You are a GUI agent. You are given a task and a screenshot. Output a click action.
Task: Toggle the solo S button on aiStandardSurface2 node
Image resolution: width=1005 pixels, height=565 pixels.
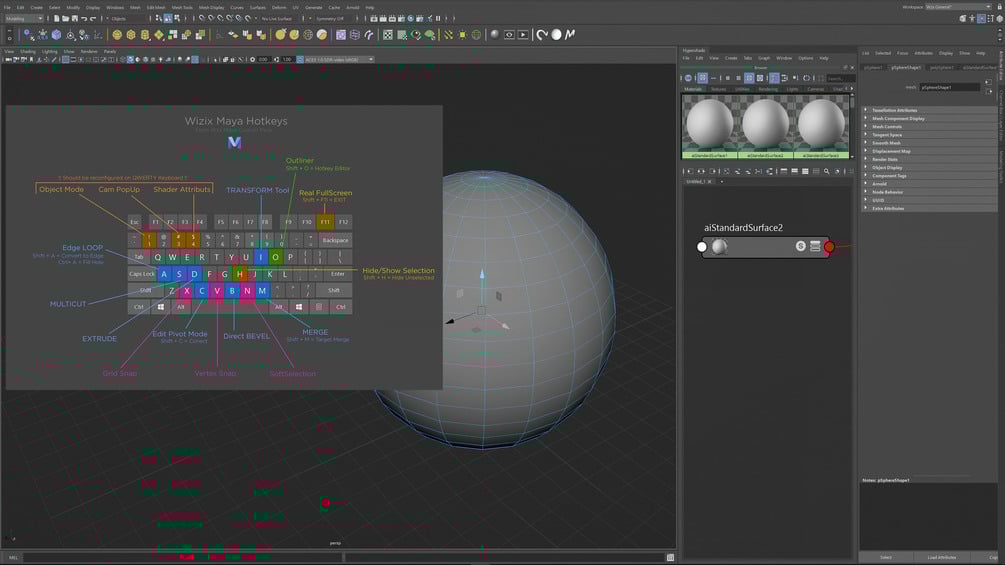click(x=801, y=246)
